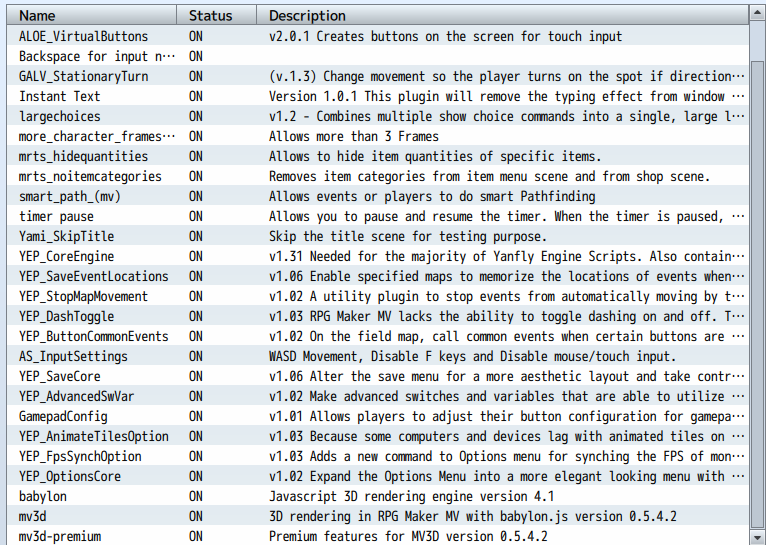766x545 pixels.
Task: Click ON status of YEP_CoreEngine
Action: coord(196,257)
